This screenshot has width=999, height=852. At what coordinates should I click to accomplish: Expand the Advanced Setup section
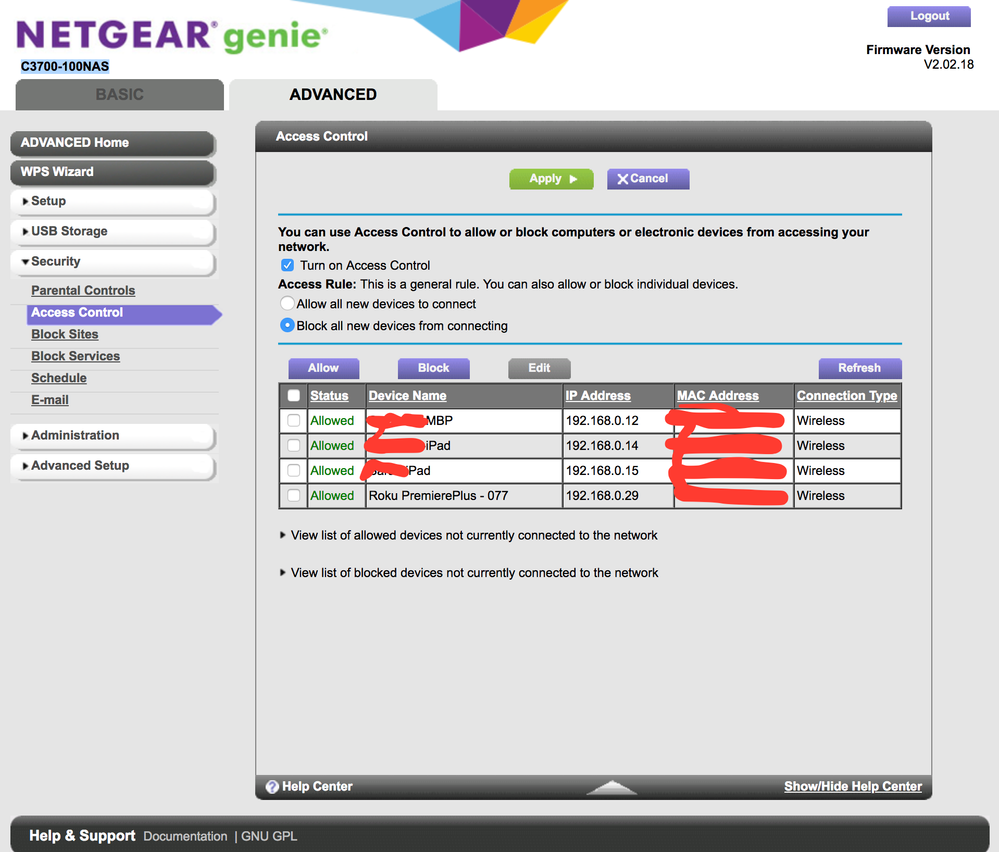pyautogui.click(x=113, y=466)
